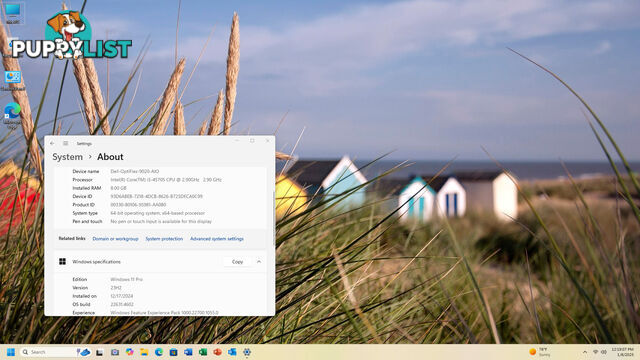Viewport: 640px width, 360px height.
Task: Open Microsoft Edge in the taskbar
Action: (159, 352)
